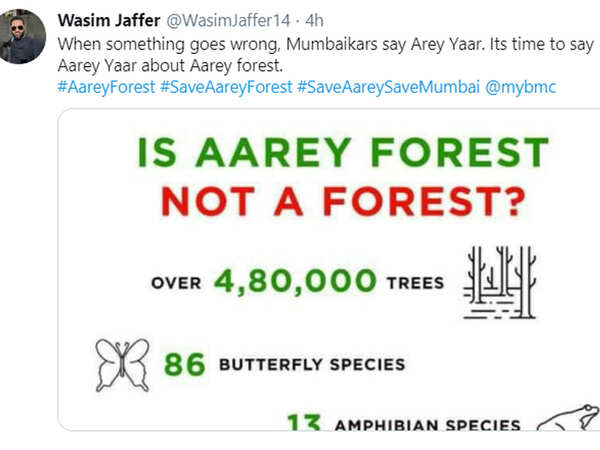The height and width of the screenshot is (450, 600).
Task: Click the 'BUTTERFLY SPECIES' label
Action: click(312, 365)
